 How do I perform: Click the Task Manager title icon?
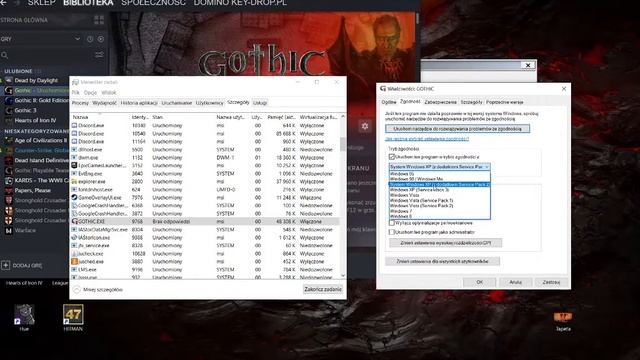click(x=75, y=82)
